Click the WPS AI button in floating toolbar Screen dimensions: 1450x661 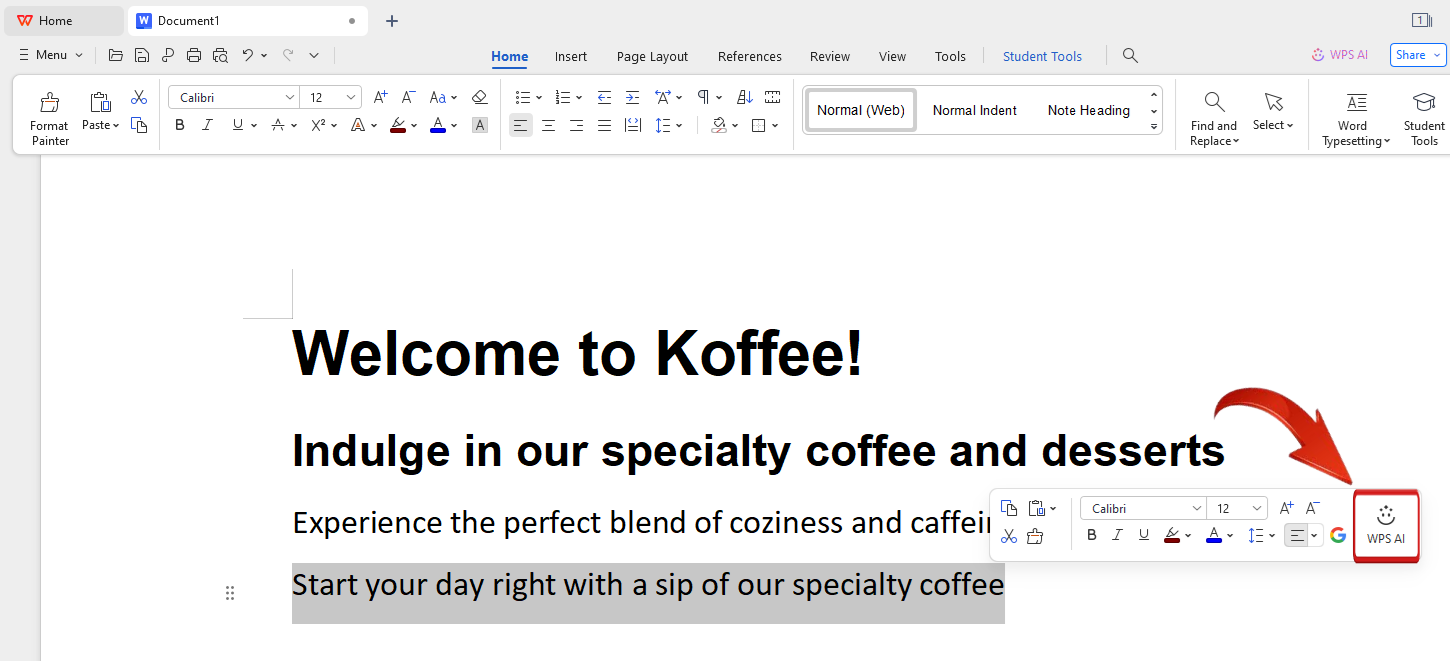[1386, 525]
